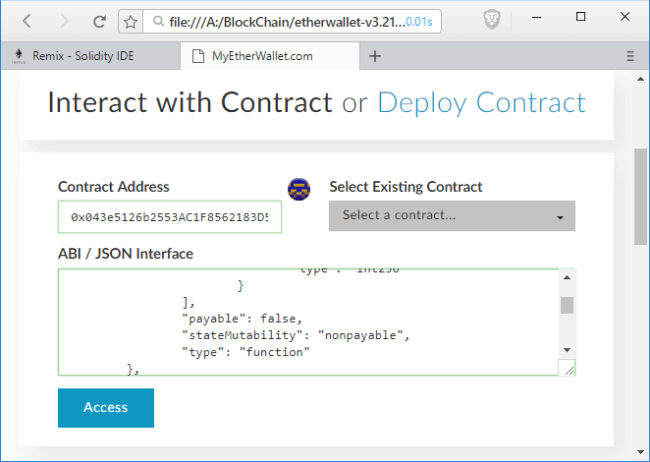The image size is (650, 462).
Task: Click the Interact with Contract heading
Action: point(190,102)
